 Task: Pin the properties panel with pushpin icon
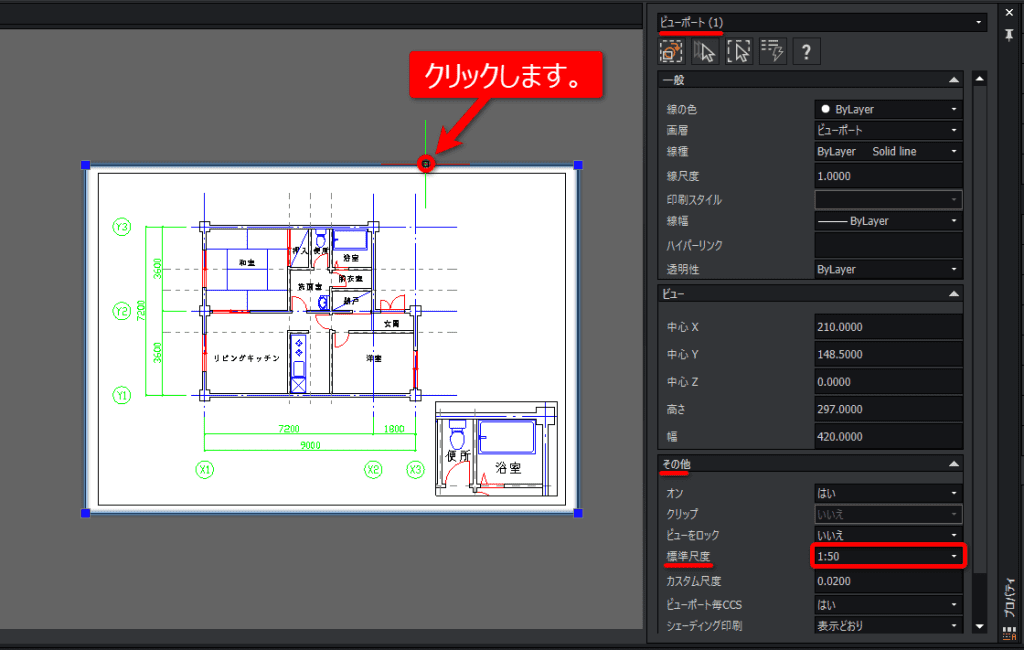1009,35
